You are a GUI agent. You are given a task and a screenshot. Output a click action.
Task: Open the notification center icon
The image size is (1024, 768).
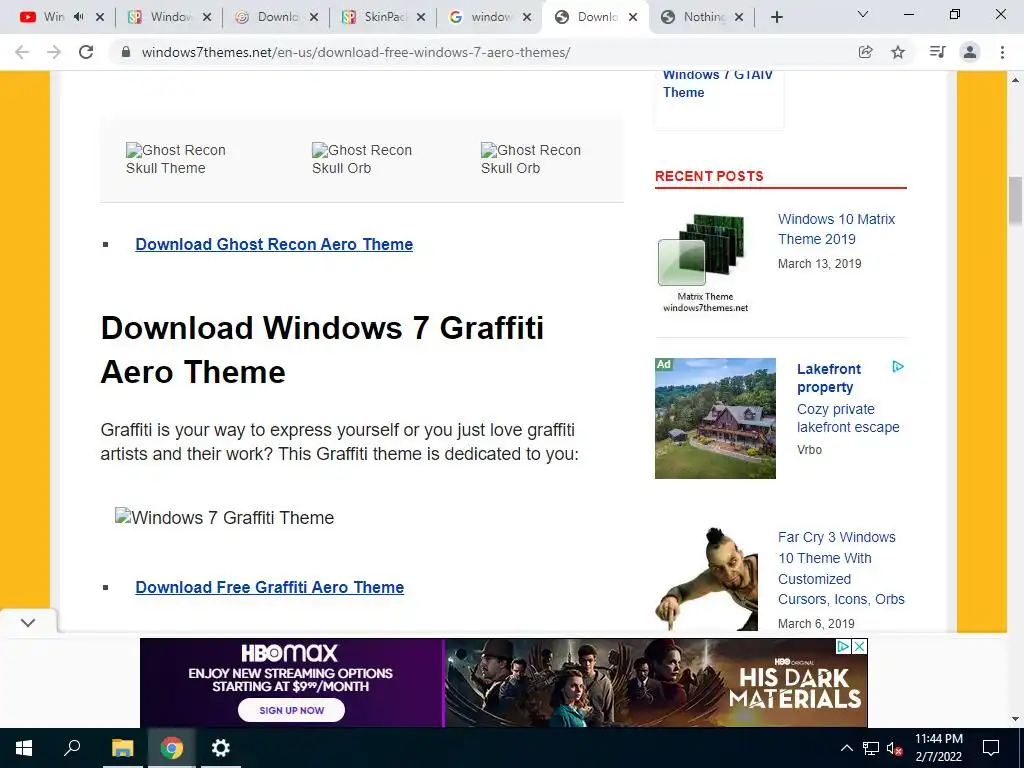pos(991,748)
